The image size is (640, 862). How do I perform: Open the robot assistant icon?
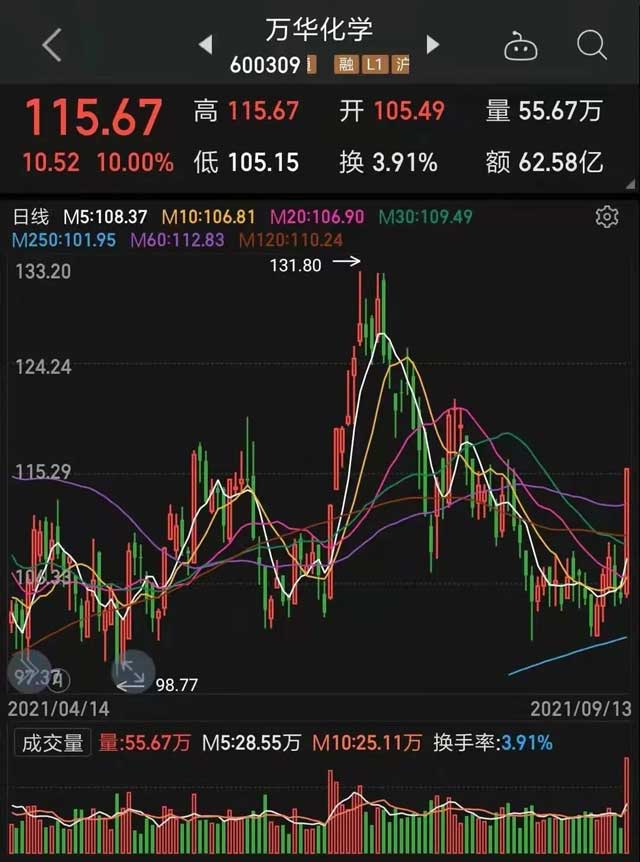tap(521, 46)
